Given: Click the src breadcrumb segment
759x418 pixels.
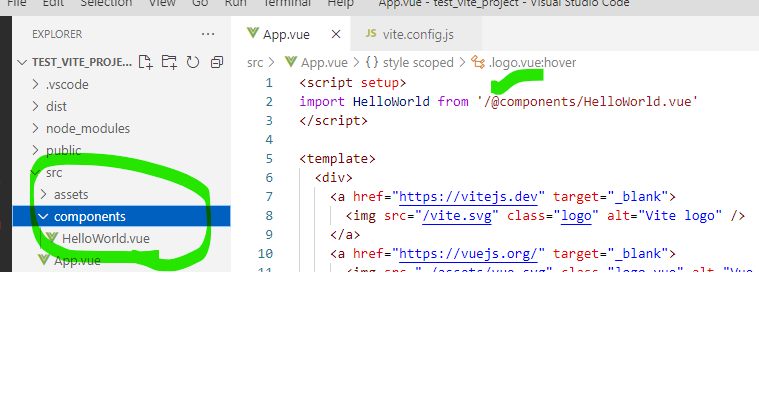Looking at the screenshot, I should click(x=255, y=62).
